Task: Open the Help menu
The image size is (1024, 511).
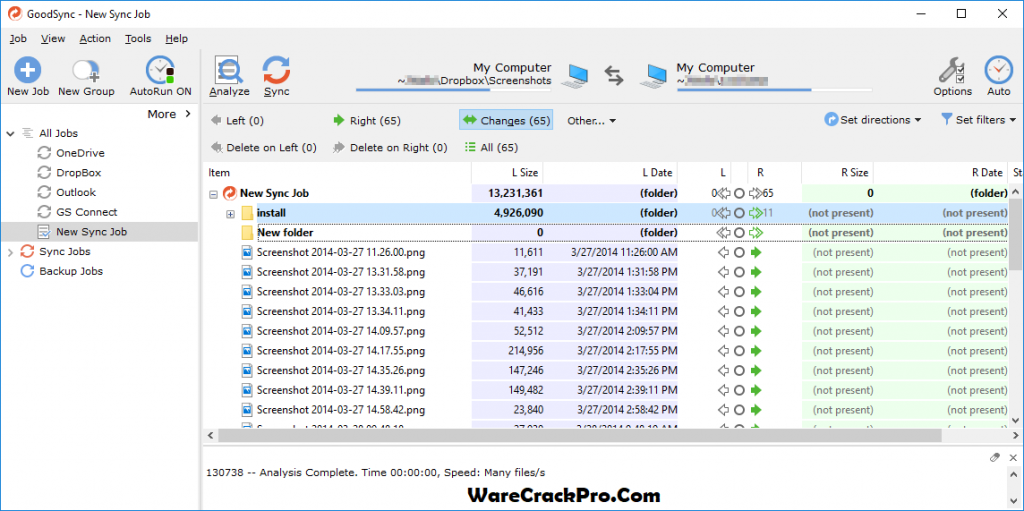Action: (x=176, y=39)
